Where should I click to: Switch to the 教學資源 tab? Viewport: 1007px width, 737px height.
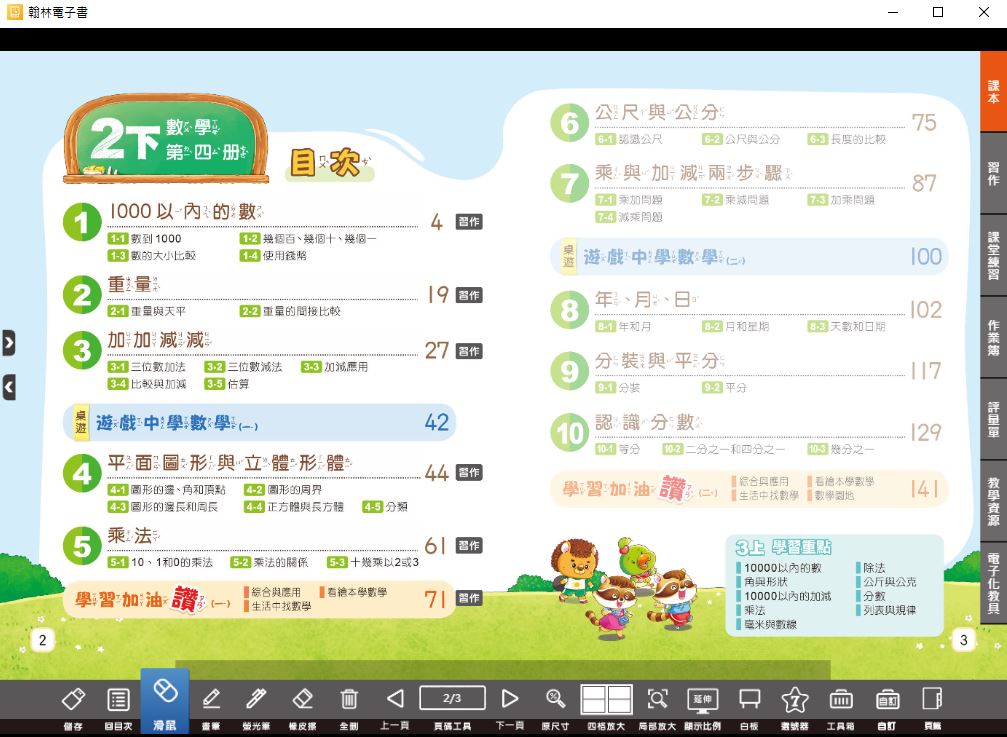click(994, 501)
